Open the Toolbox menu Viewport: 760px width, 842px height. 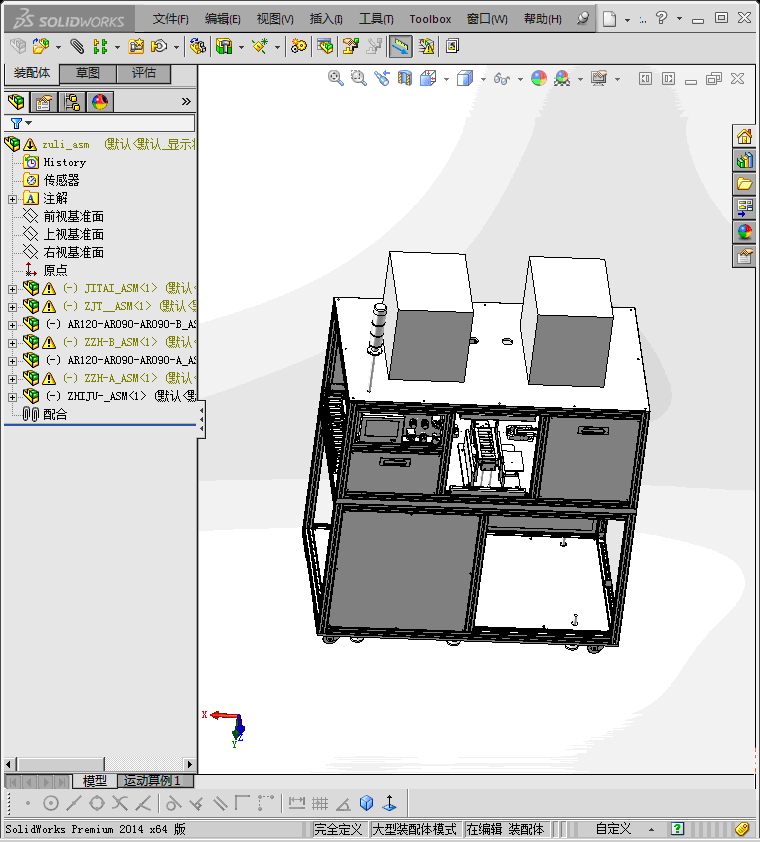tap(430, 19)
